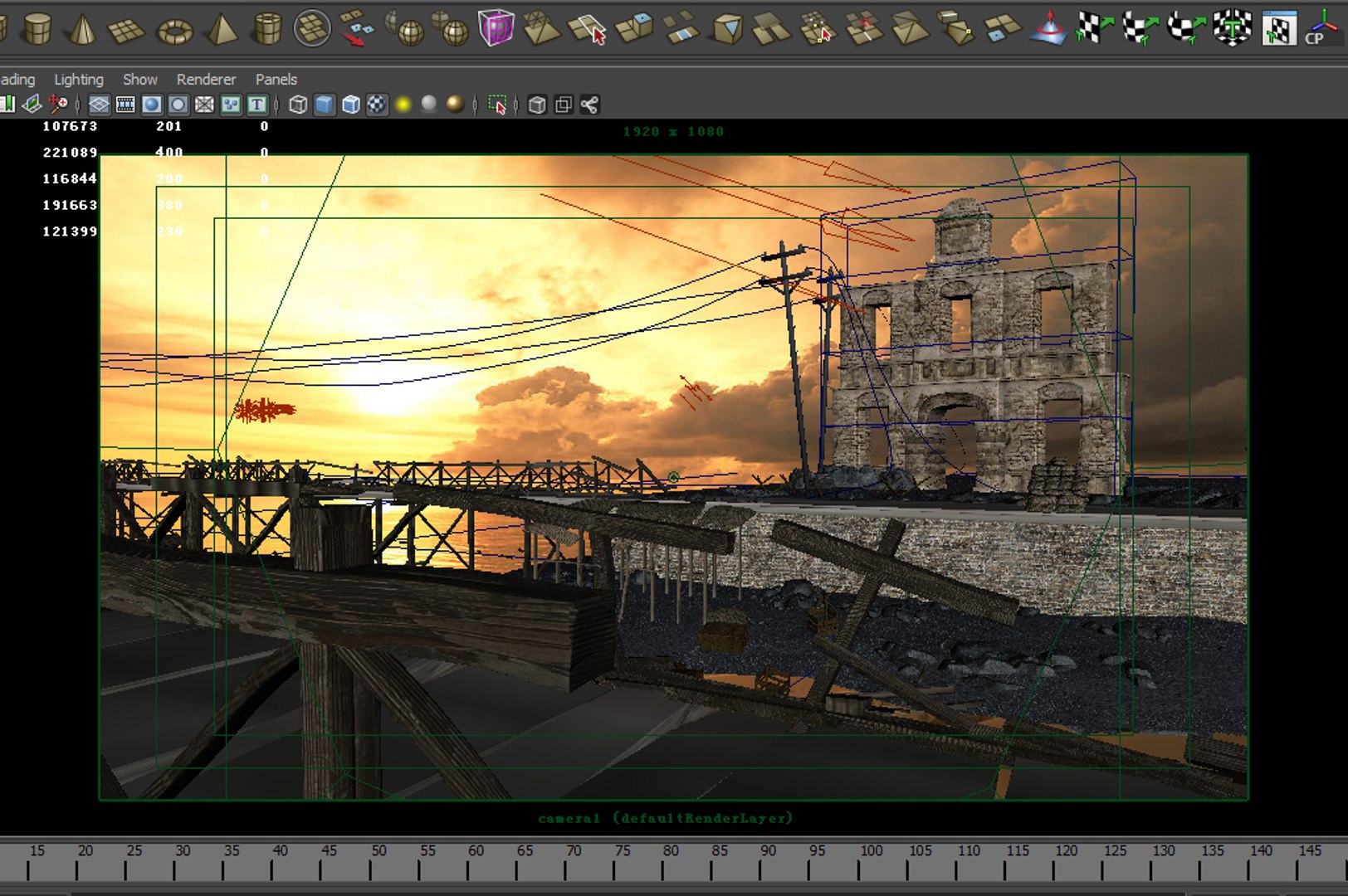The image size is (1348, 896).
Task: Toggle the safe action overlay
Action: (x=231, y=105)
